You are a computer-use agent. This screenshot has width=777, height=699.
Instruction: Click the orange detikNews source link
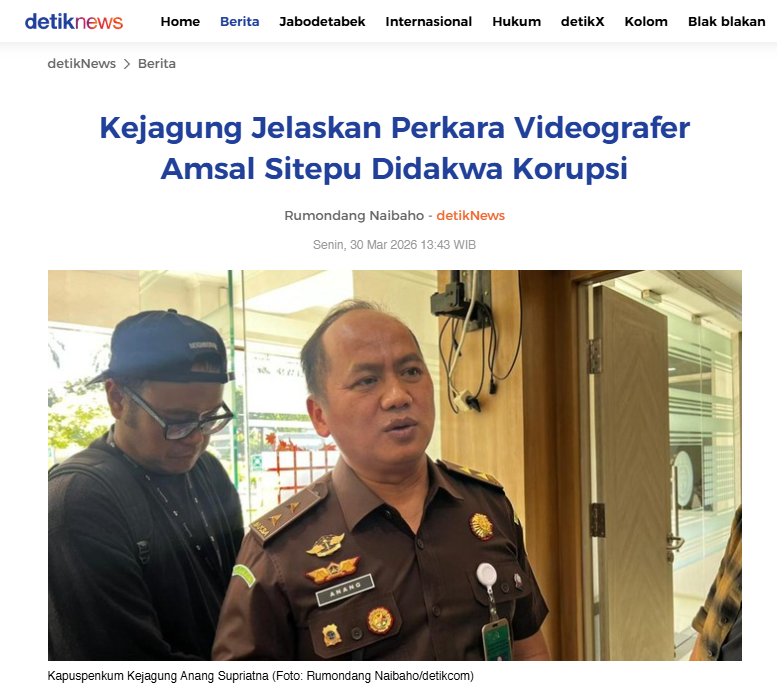point(470,215)
